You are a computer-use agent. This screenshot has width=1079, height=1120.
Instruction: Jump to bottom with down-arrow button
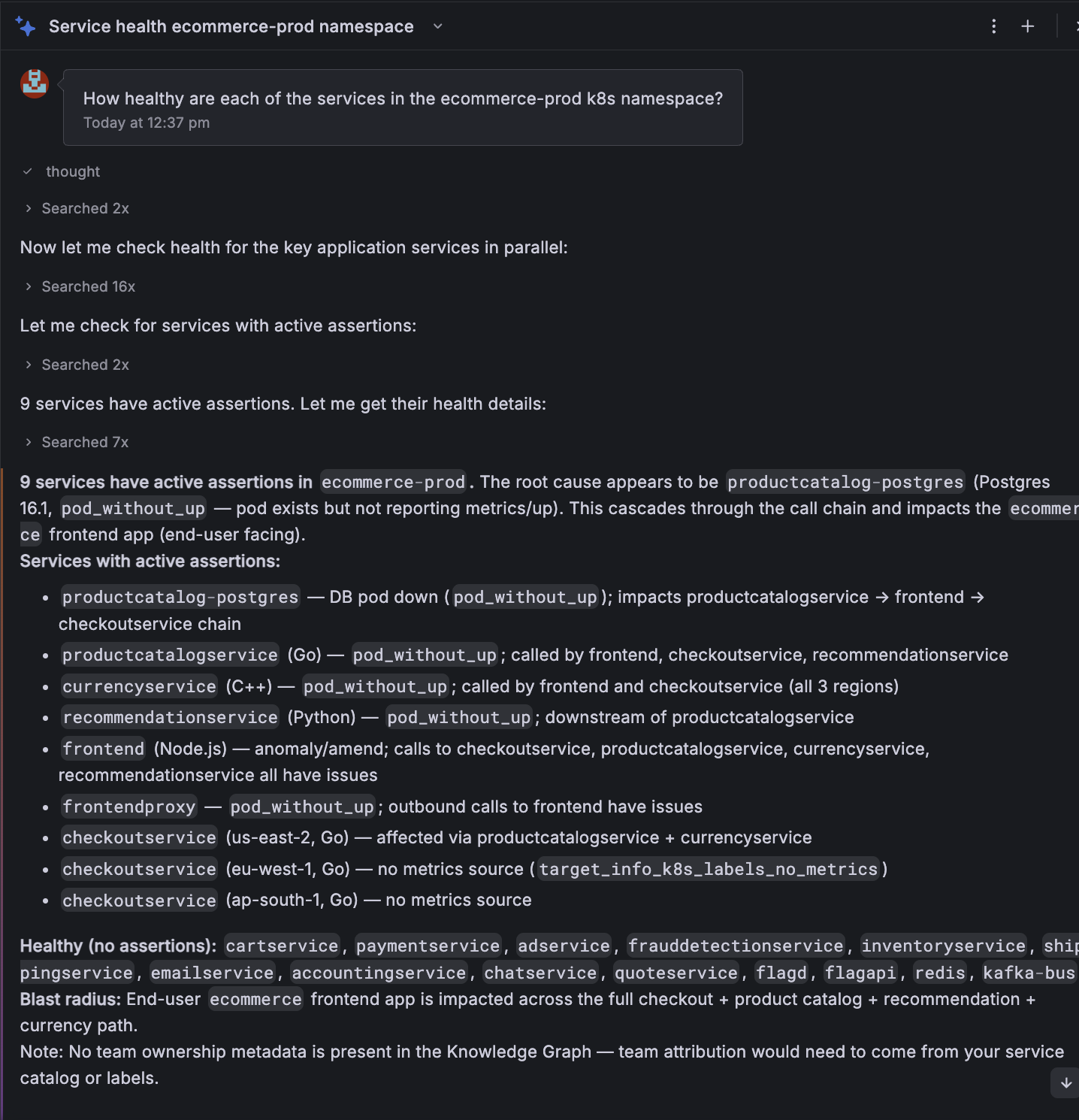click(1065, 1082)
